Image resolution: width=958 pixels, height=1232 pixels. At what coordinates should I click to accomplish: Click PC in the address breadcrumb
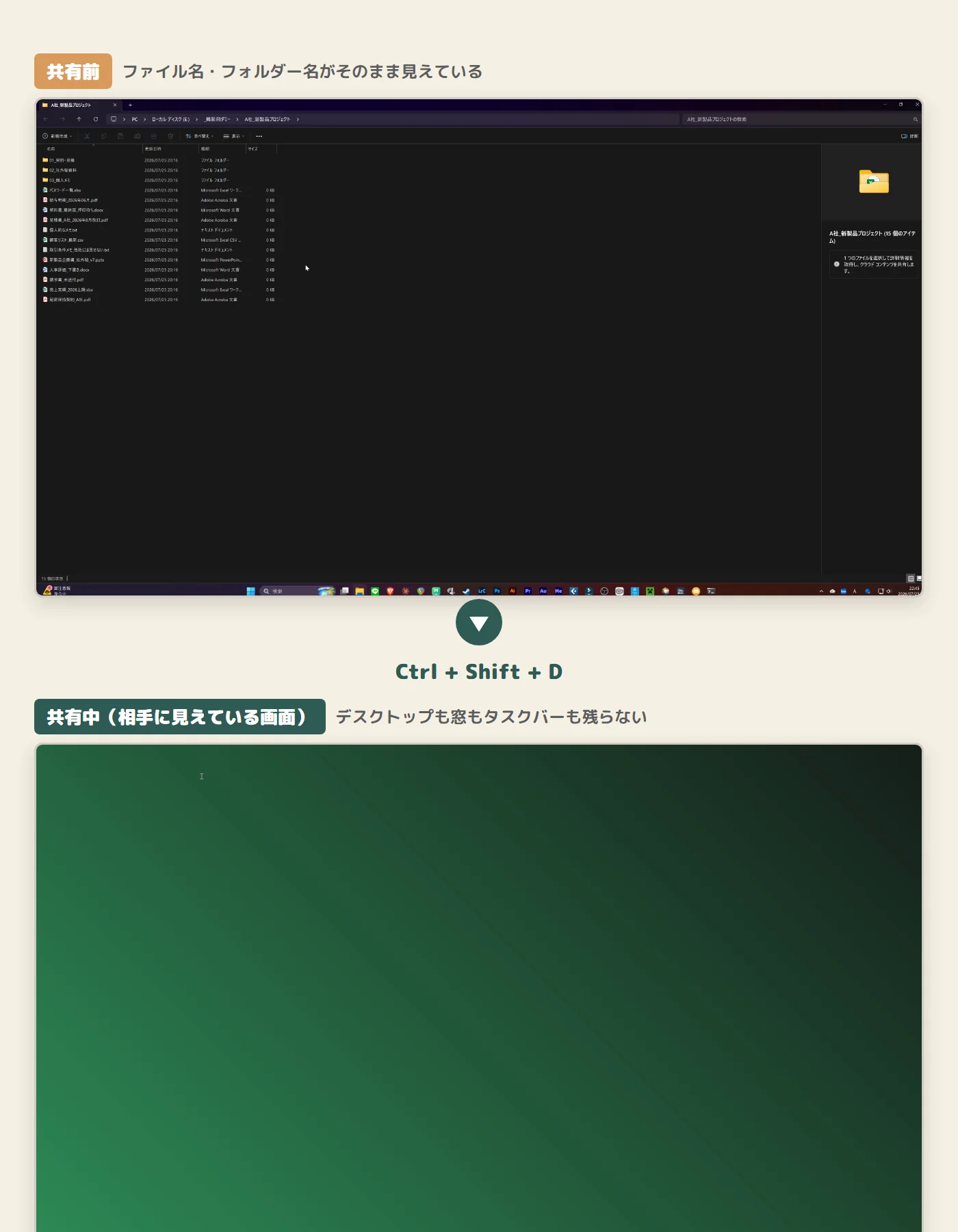[x=135, y=119]
